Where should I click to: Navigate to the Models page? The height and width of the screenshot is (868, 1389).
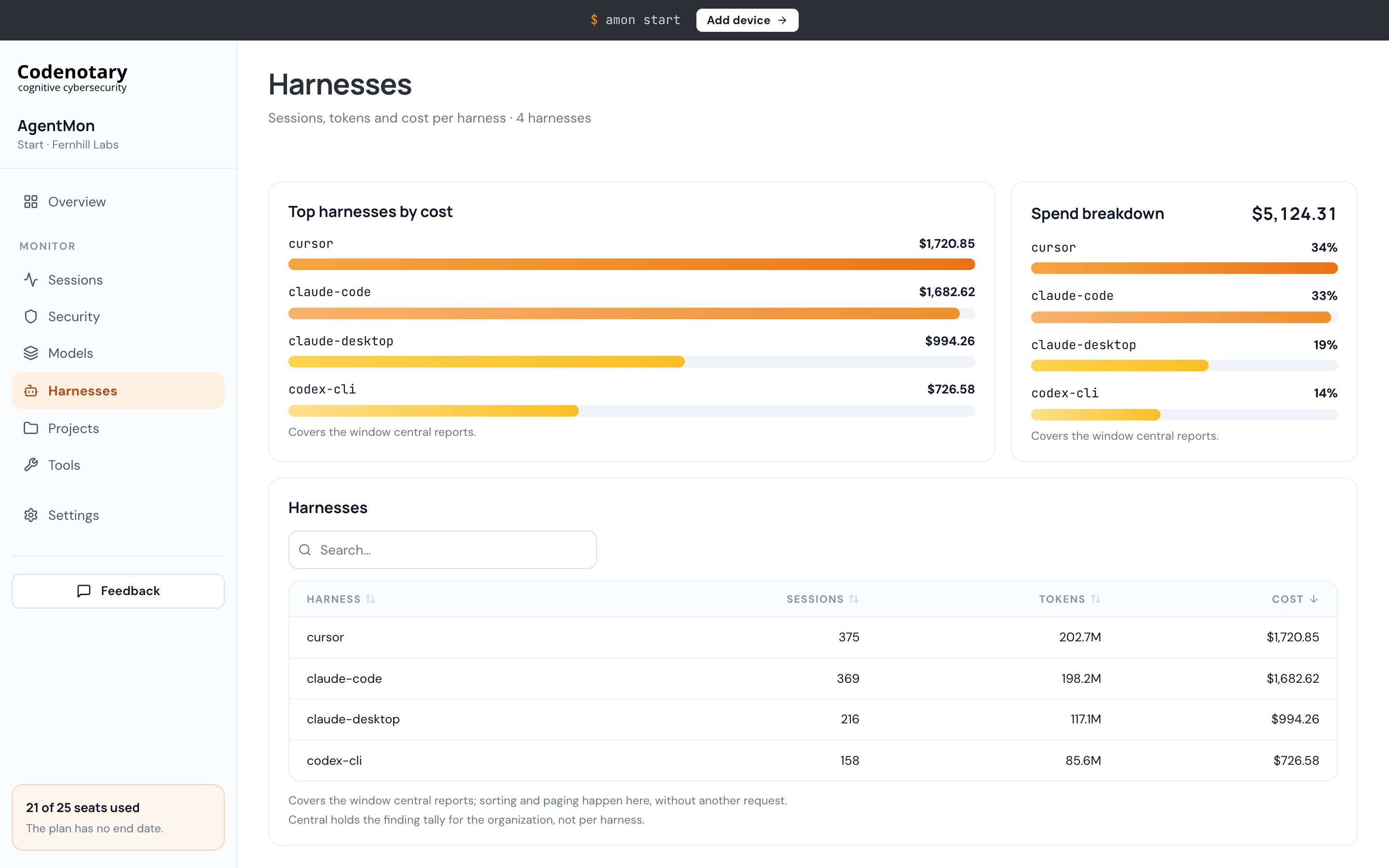(x=118, y=353)
